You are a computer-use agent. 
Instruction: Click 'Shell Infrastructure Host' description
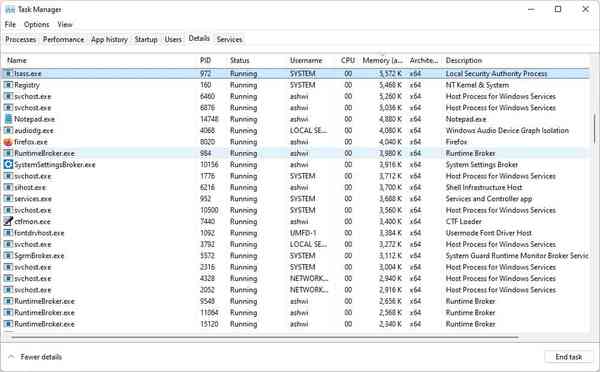click(x=484, y=188)
